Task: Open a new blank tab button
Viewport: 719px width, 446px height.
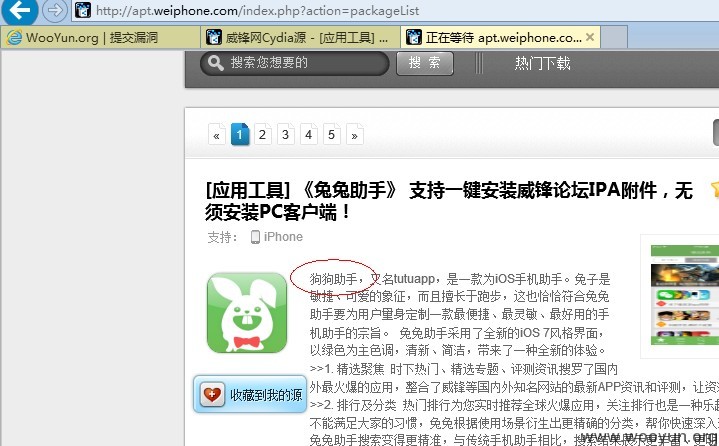Action: tap(614, 37)
